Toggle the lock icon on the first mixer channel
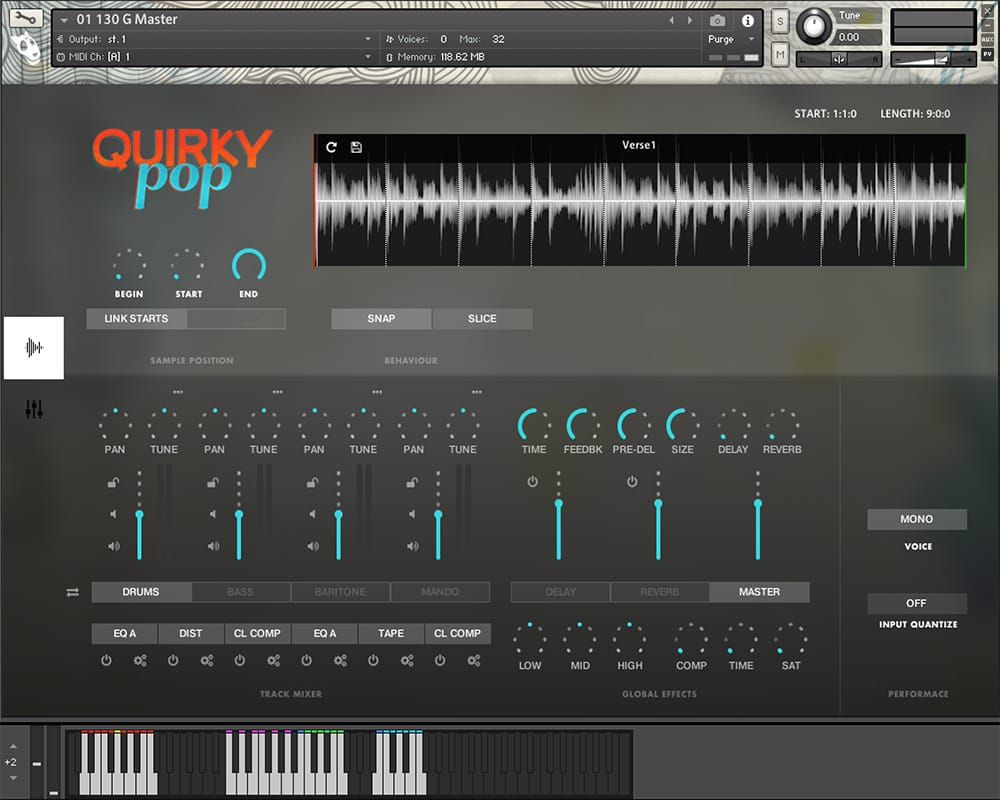 [114, 483]
